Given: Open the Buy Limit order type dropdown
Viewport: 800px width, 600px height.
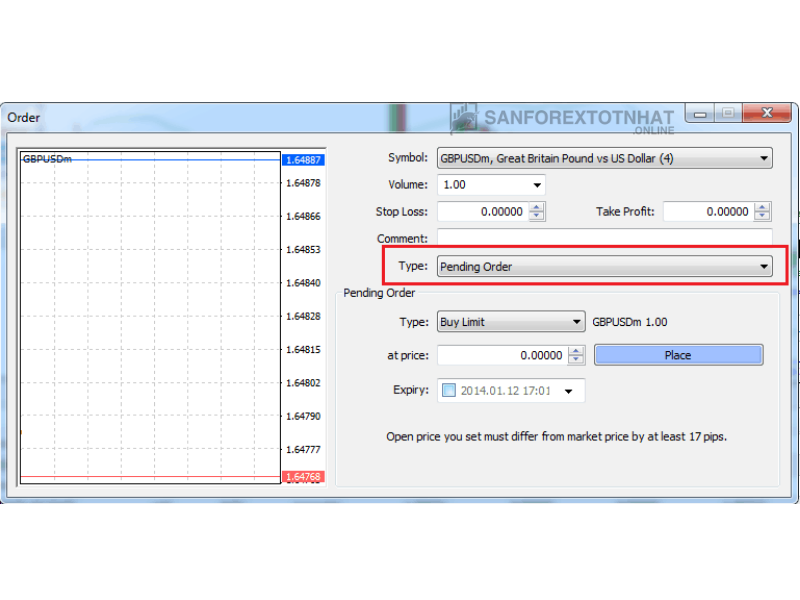Looking at the screenshot, I should (511, 322).
